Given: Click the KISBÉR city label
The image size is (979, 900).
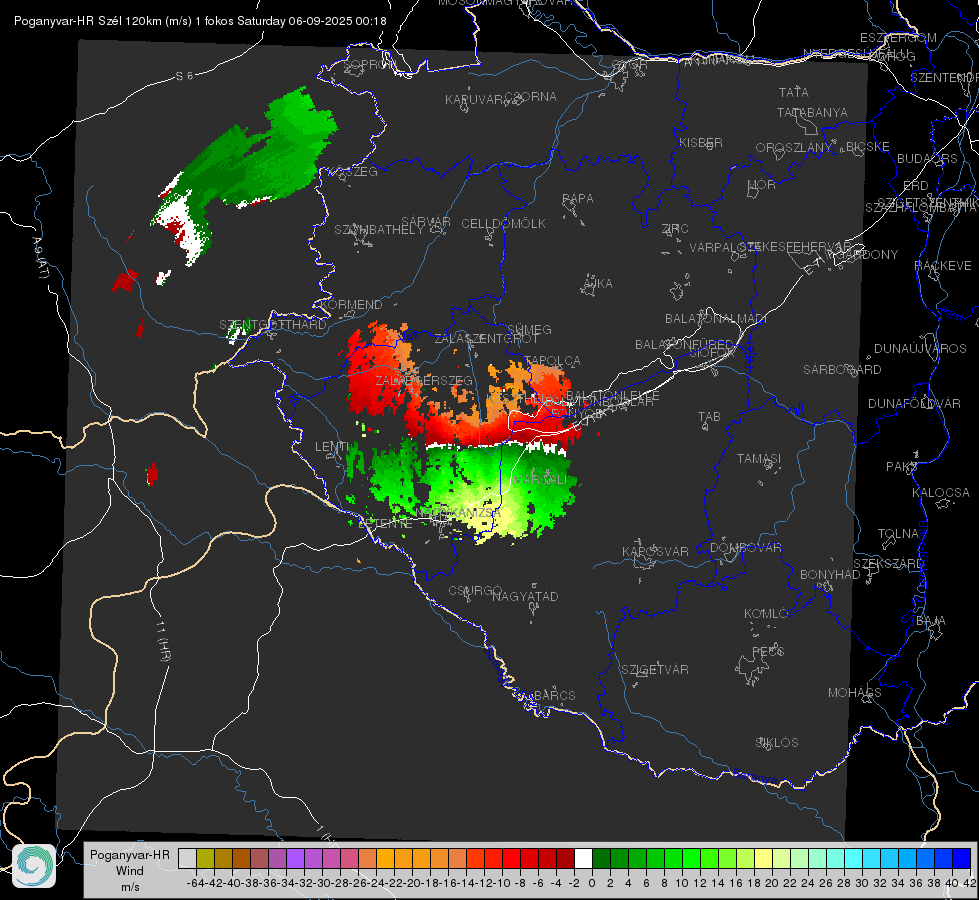Looking at the screenshot, I should pos(701,142).
